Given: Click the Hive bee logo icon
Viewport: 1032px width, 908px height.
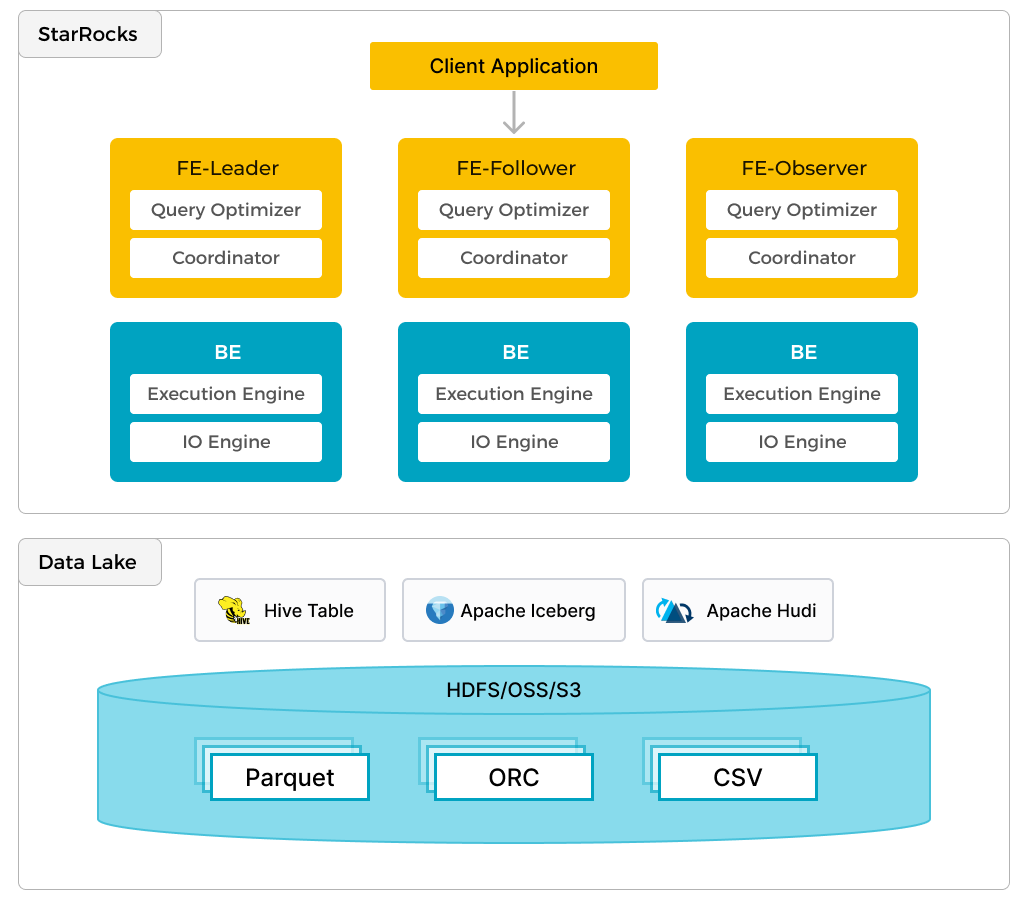Looking at the screenshot, I should coord(234,610).
